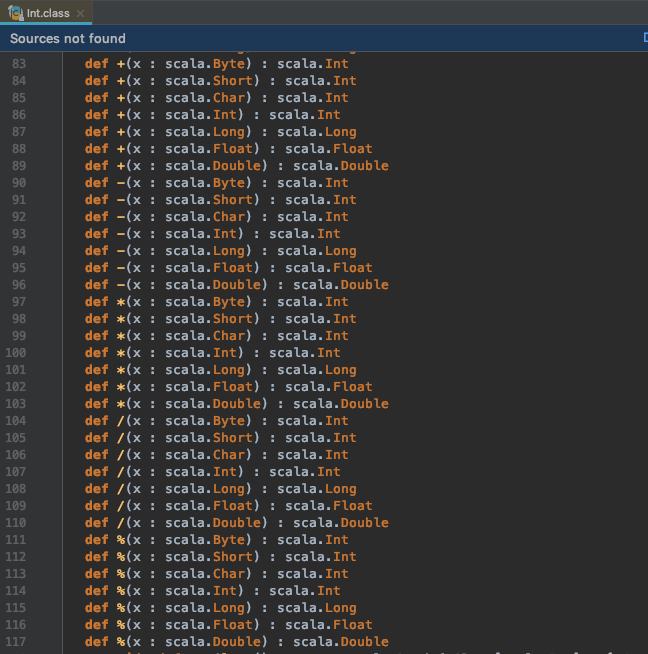Click line number 110 in the gutter
Viewport: 648px width, 654px height.
click(15, 523)
